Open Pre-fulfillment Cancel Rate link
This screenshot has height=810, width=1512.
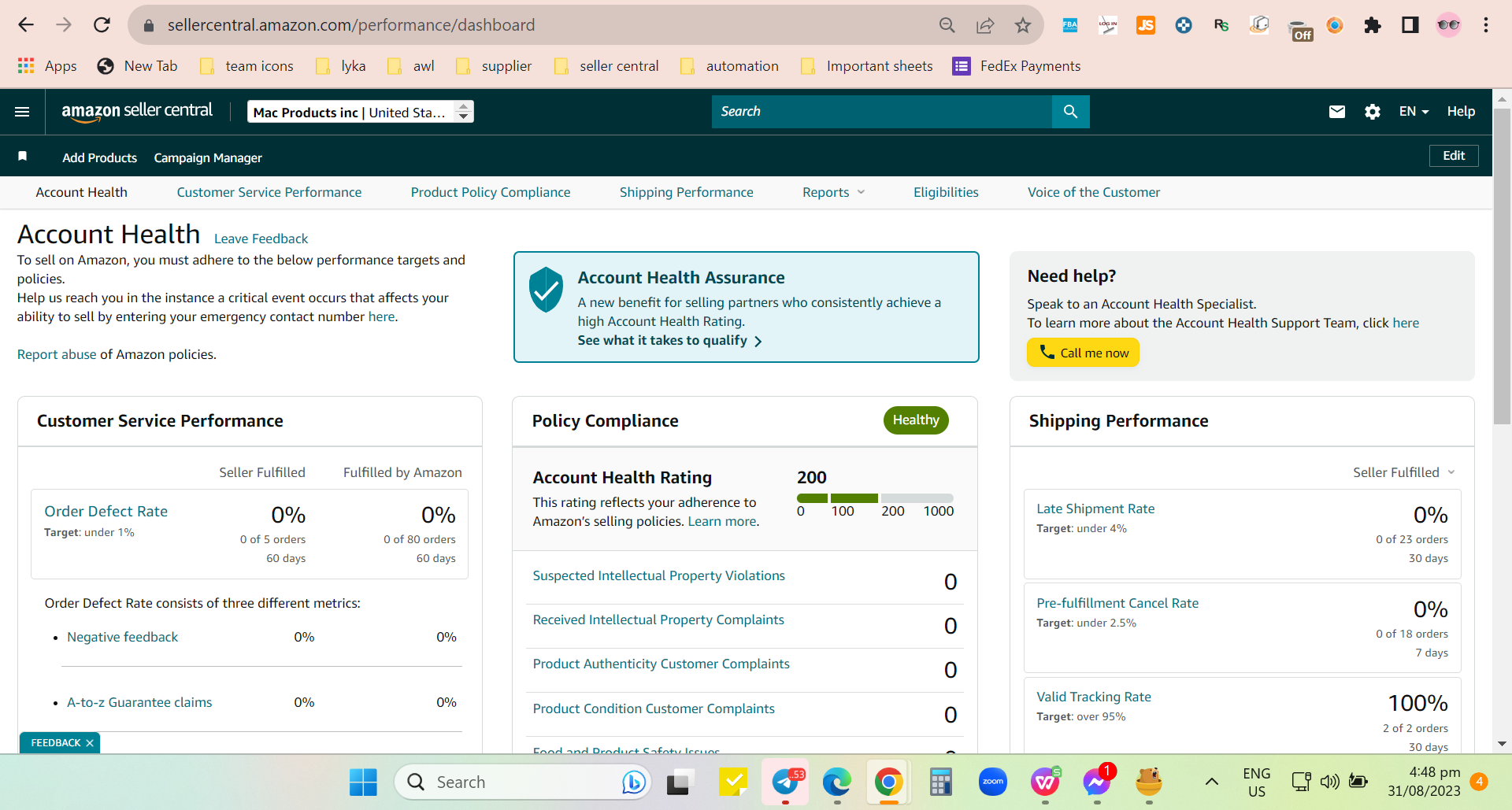point(1117,603)
